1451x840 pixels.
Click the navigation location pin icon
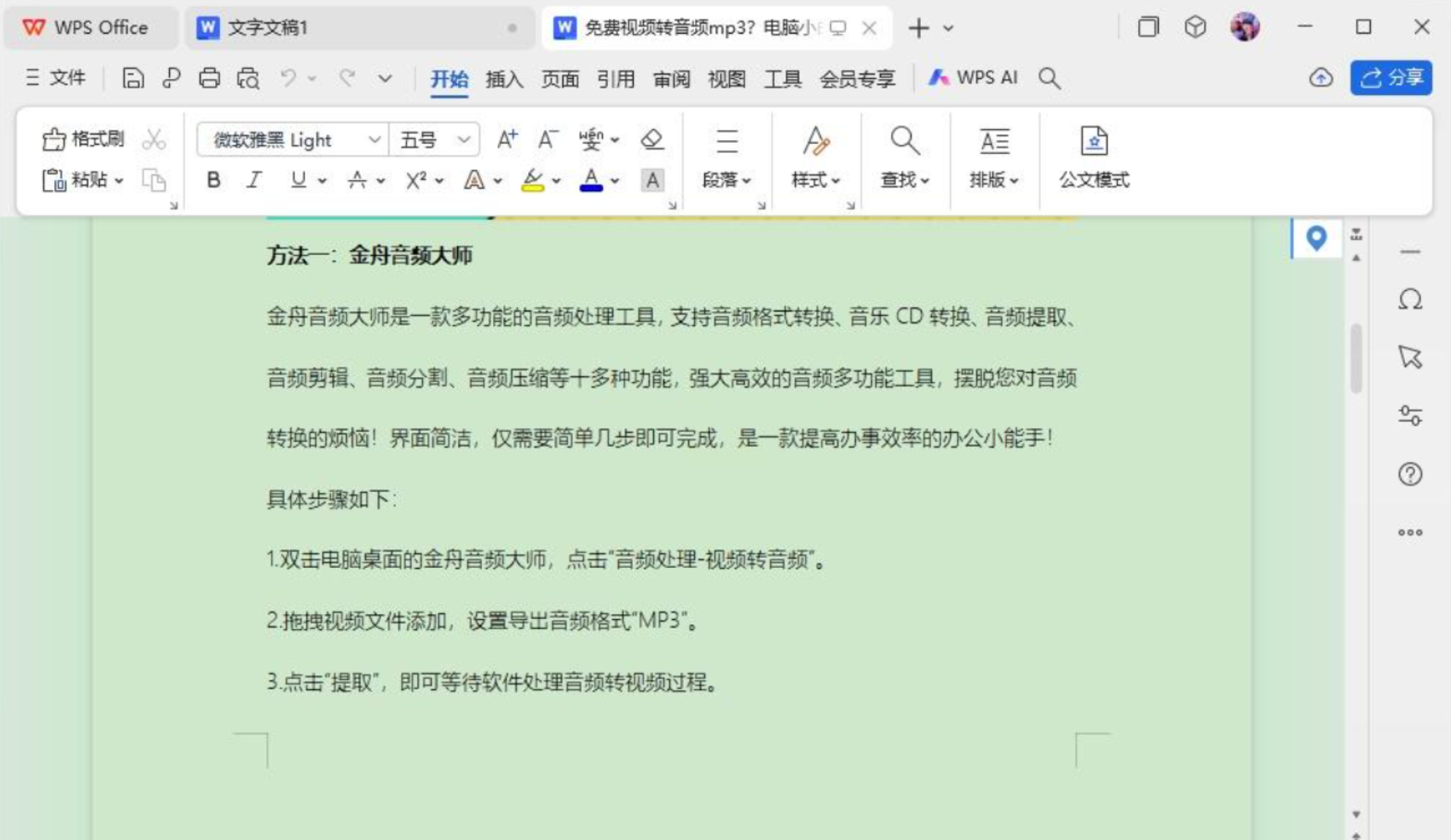point(1316,238)
